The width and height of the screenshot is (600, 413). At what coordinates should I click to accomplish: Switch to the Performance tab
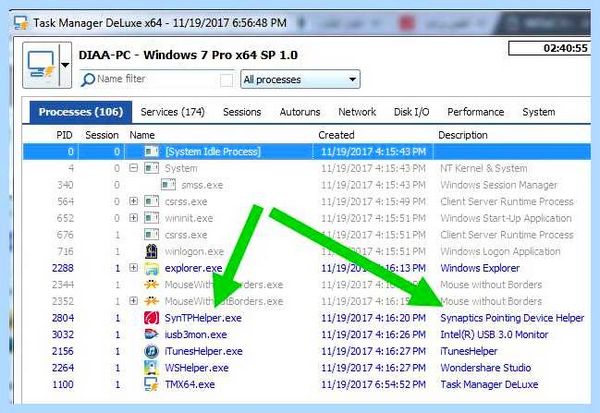coord(476,112)
